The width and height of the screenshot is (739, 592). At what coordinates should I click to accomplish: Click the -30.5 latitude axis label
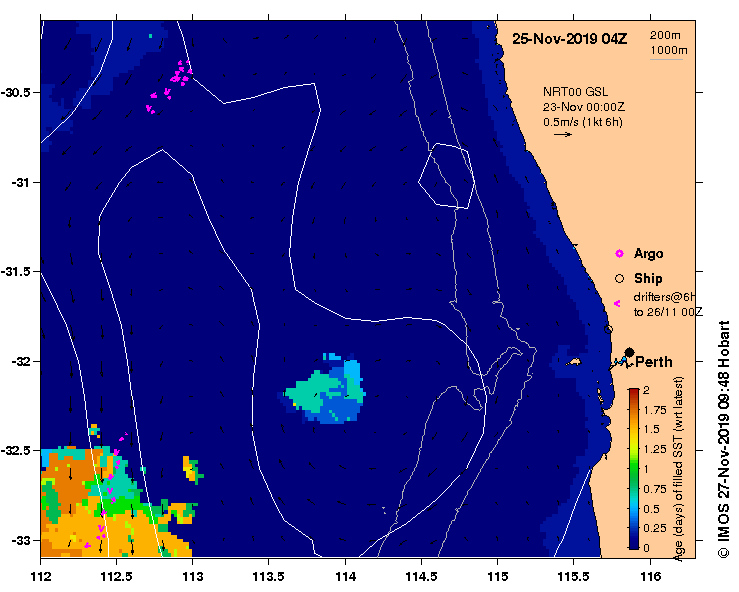(x=16, y=92)
